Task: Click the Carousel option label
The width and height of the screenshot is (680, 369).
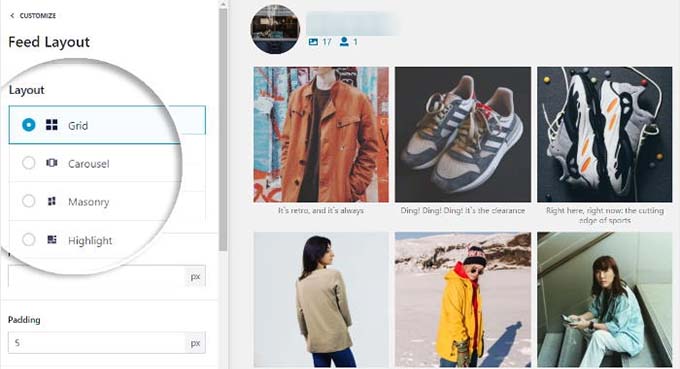Action: (88, 164)
